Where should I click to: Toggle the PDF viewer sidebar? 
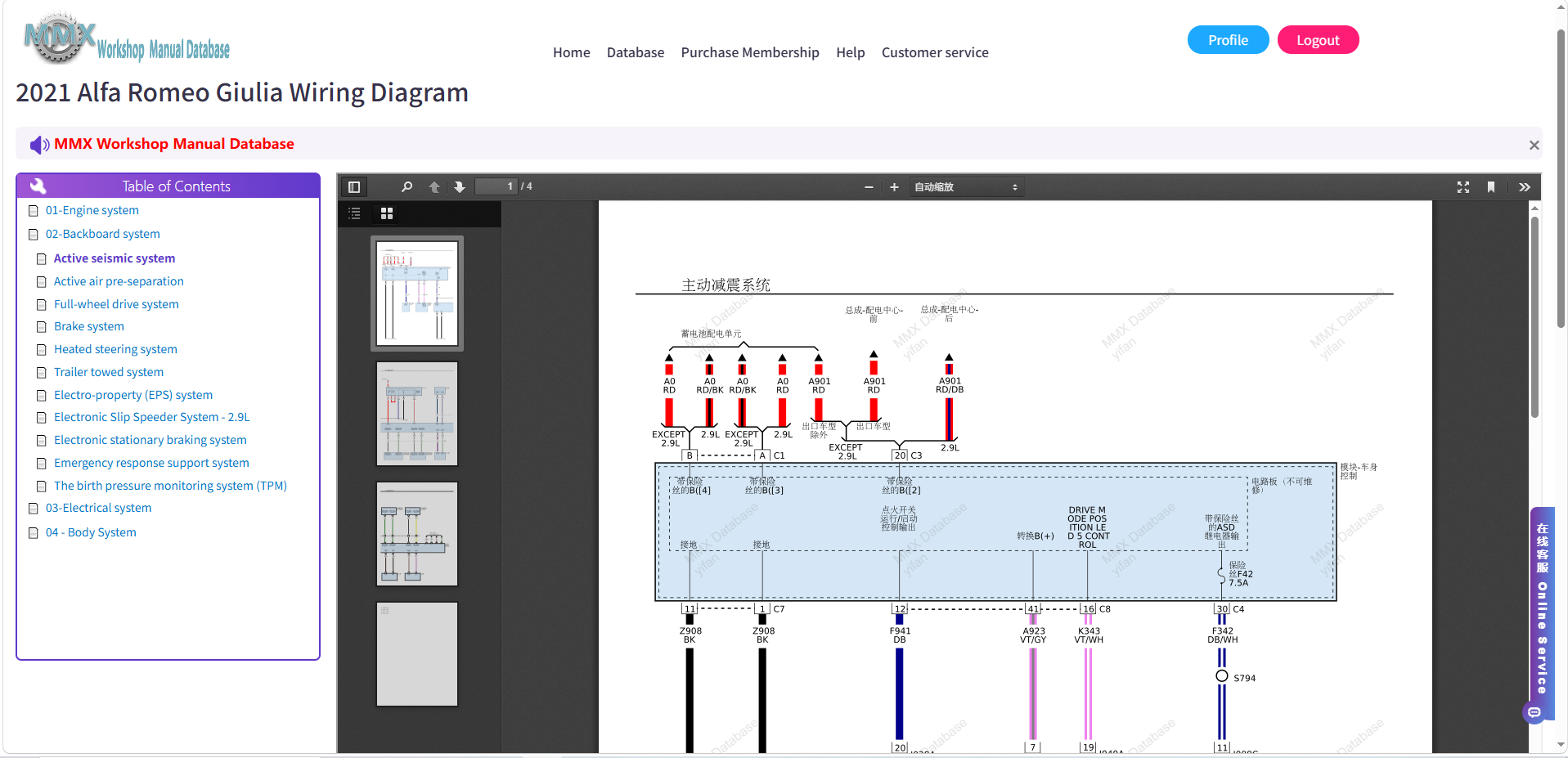pos(354,187)
